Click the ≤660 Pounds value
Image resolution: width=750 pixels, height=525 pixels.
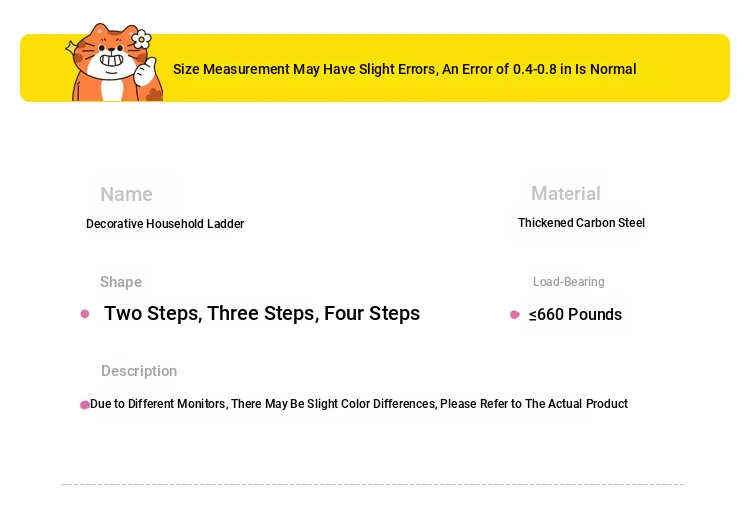point(575,315)
